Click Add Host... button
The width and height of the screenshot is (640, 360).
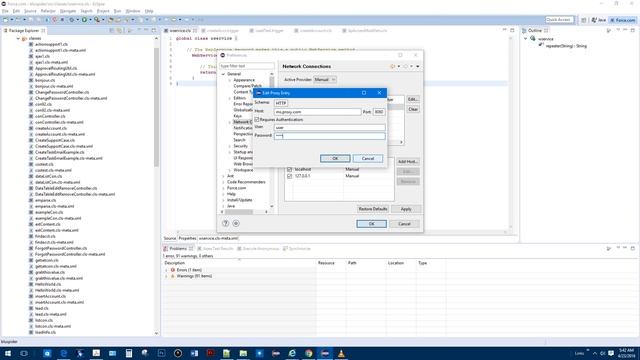(408, 162)
